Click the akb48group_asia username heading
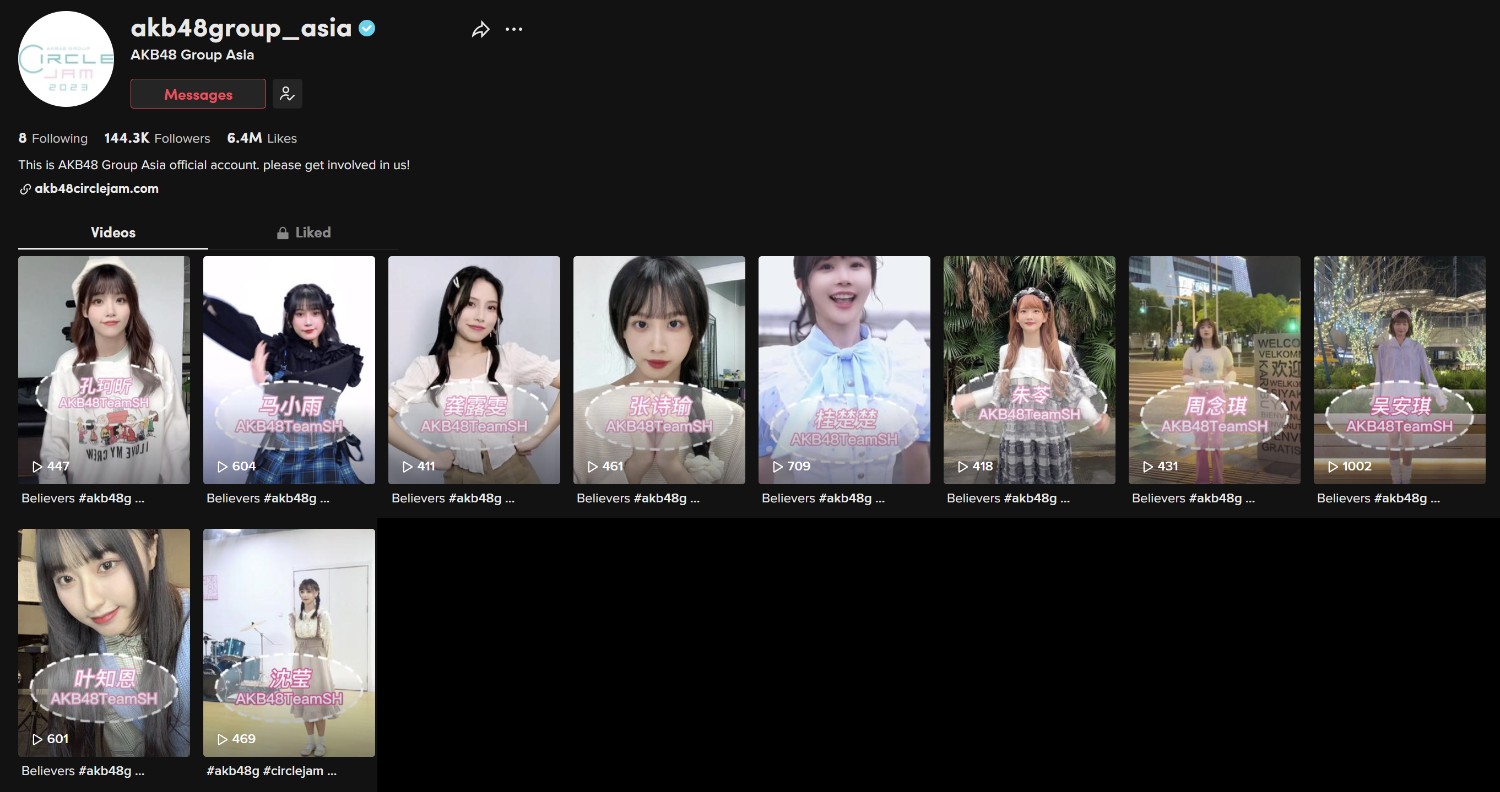 tap(241, 28)
